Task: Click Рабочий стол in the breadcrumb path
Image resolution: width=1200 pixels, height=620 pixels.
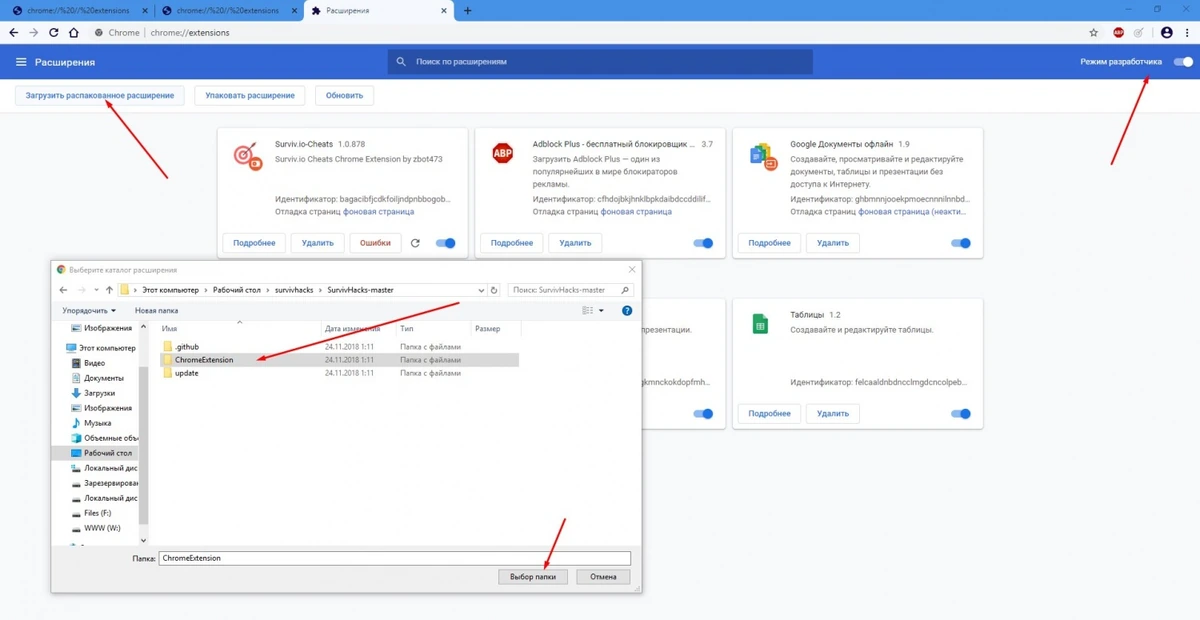Action: pos(236,290)
